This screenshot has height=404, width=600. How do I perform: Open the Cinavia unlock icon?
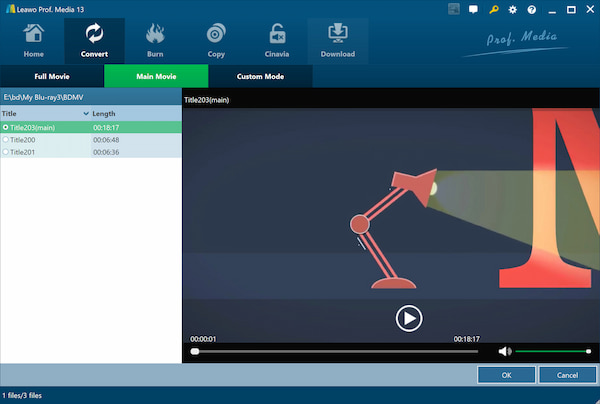[277, 33]
